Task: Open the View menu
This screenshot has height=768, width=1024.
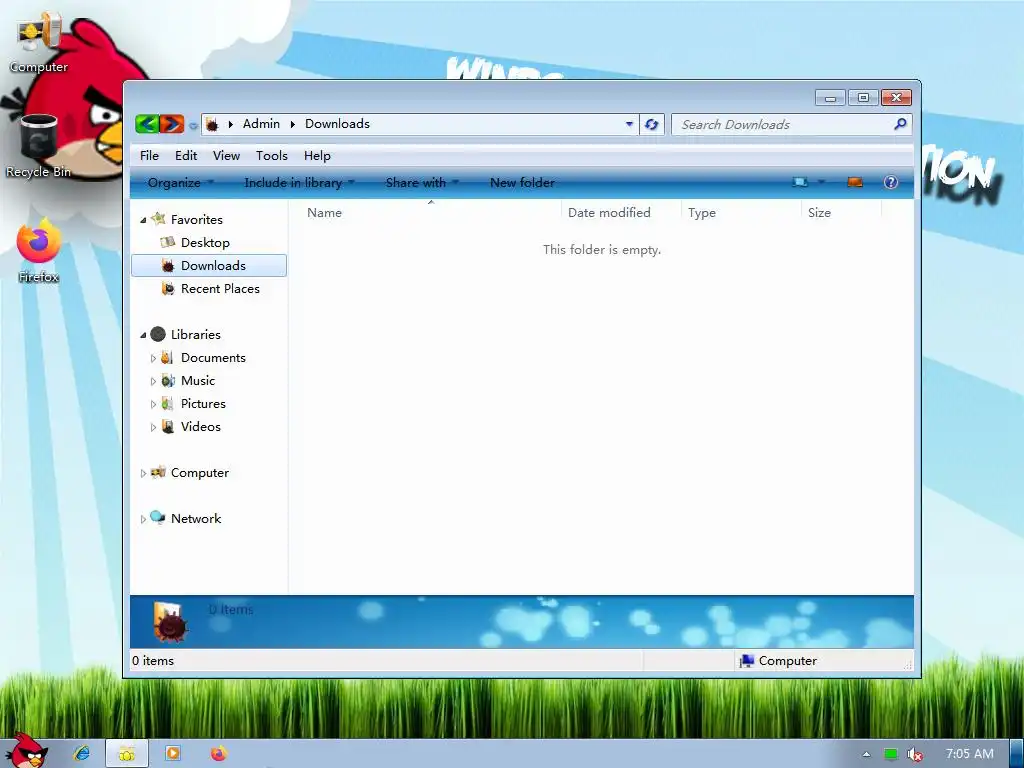Action: pyautogui.click(x=226, y=155)
